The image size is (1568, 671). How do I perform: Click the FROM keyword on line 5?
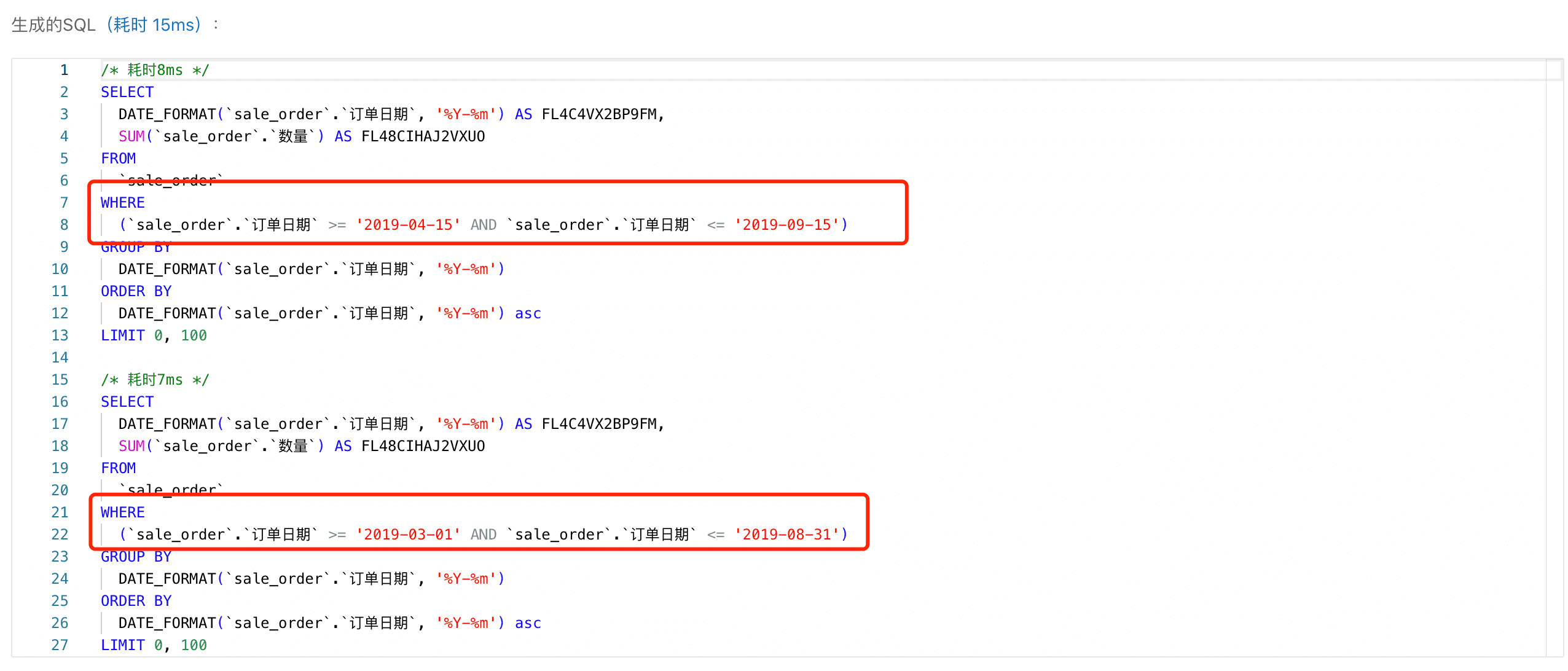point(118,159)
